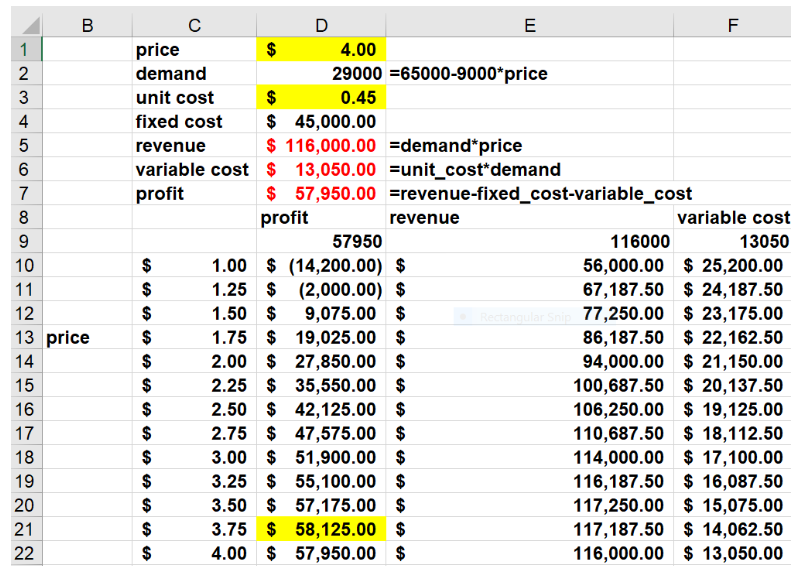Screen dimensions: 801x575
Task: Select the fixed cost value 45,000.00
Action: [321, 121]
